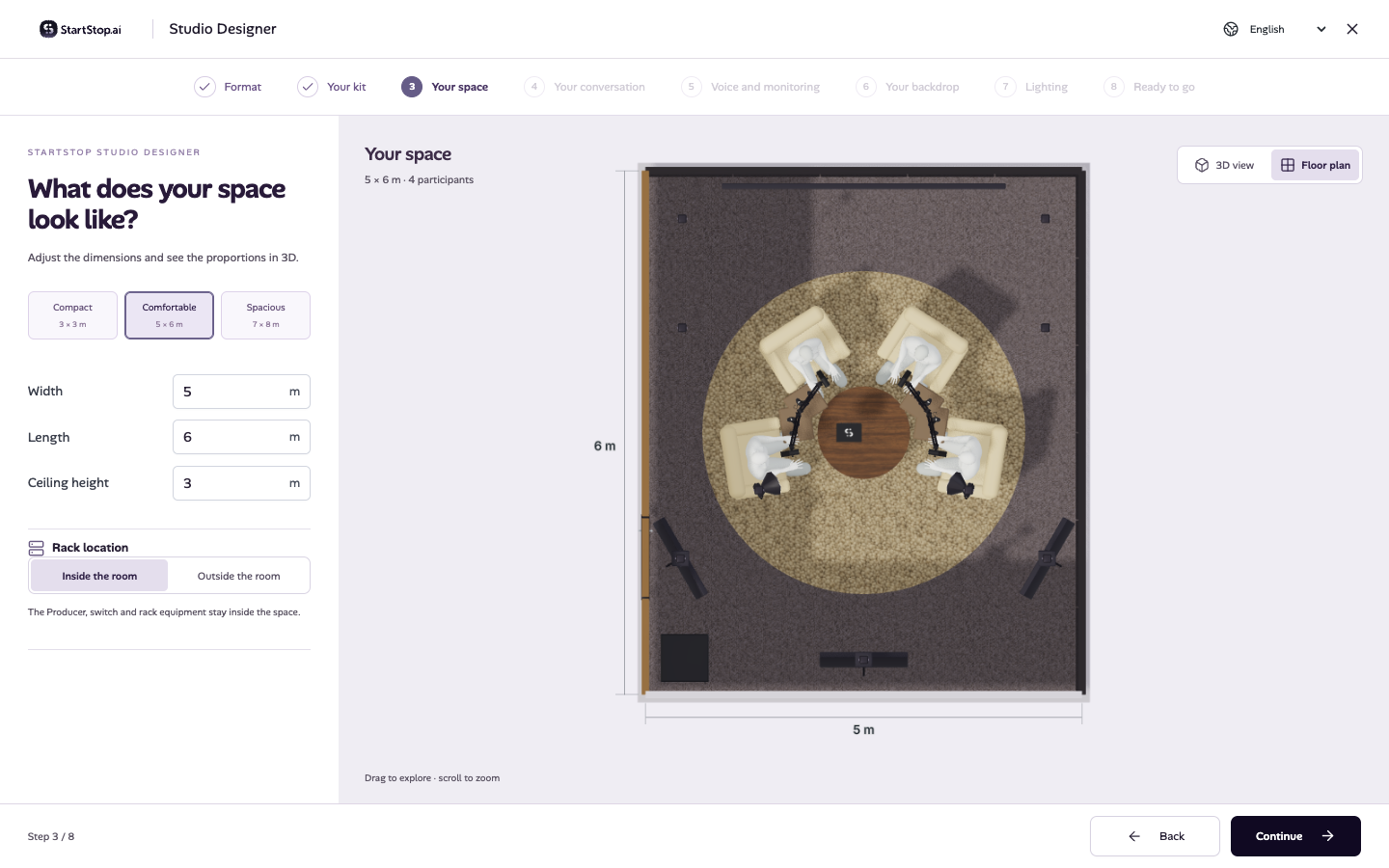This screenshot has height=868, width=1389.
Task: Focus the Width input field
Action: click(241, 392)
